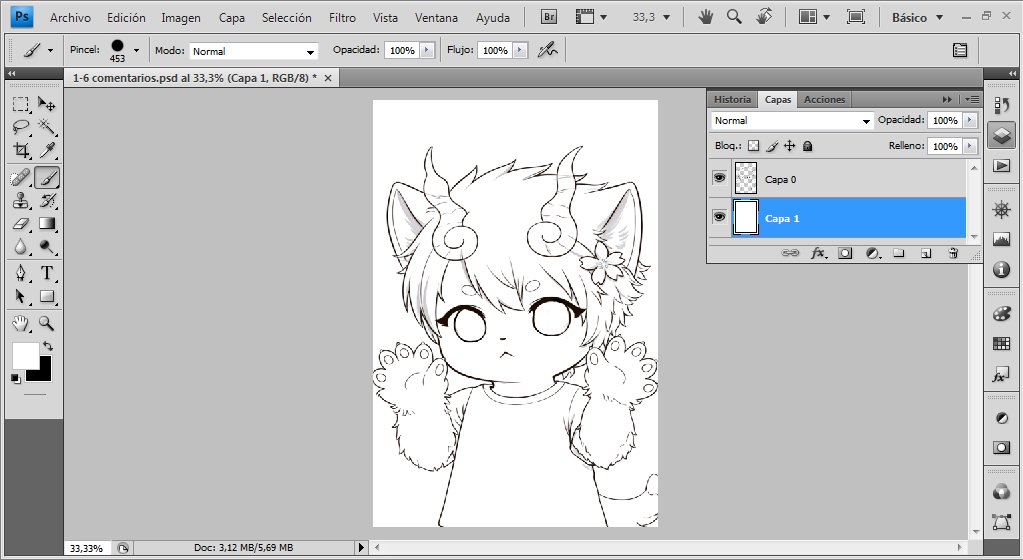
Task: Select the Healing Brush tool
Action: point(21,178)
